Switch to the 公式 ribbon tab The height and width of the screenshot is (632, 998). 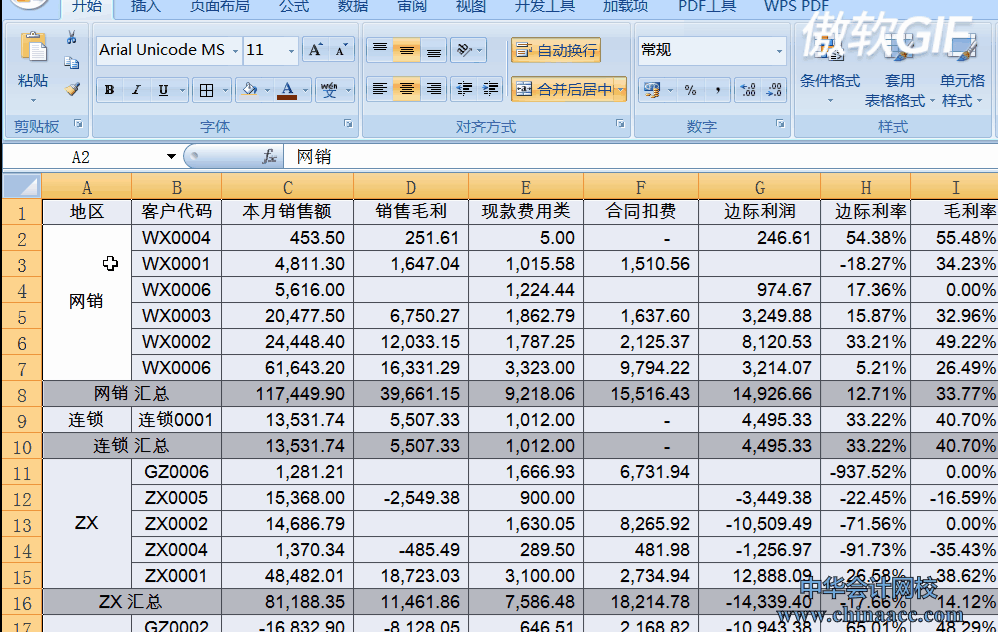point(294,6)
